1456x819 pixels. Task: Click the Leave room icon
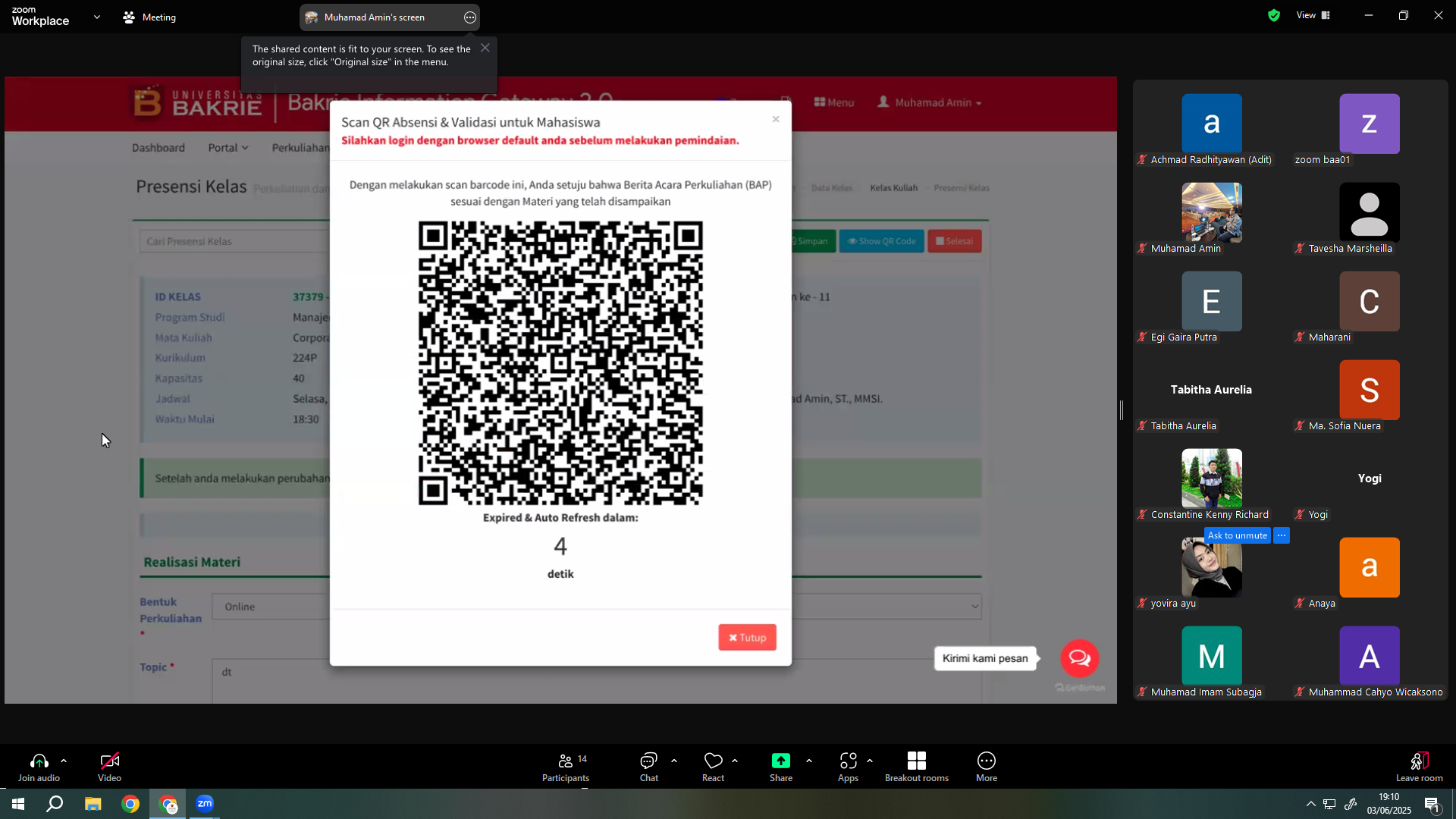click(x=1420, y=761)
